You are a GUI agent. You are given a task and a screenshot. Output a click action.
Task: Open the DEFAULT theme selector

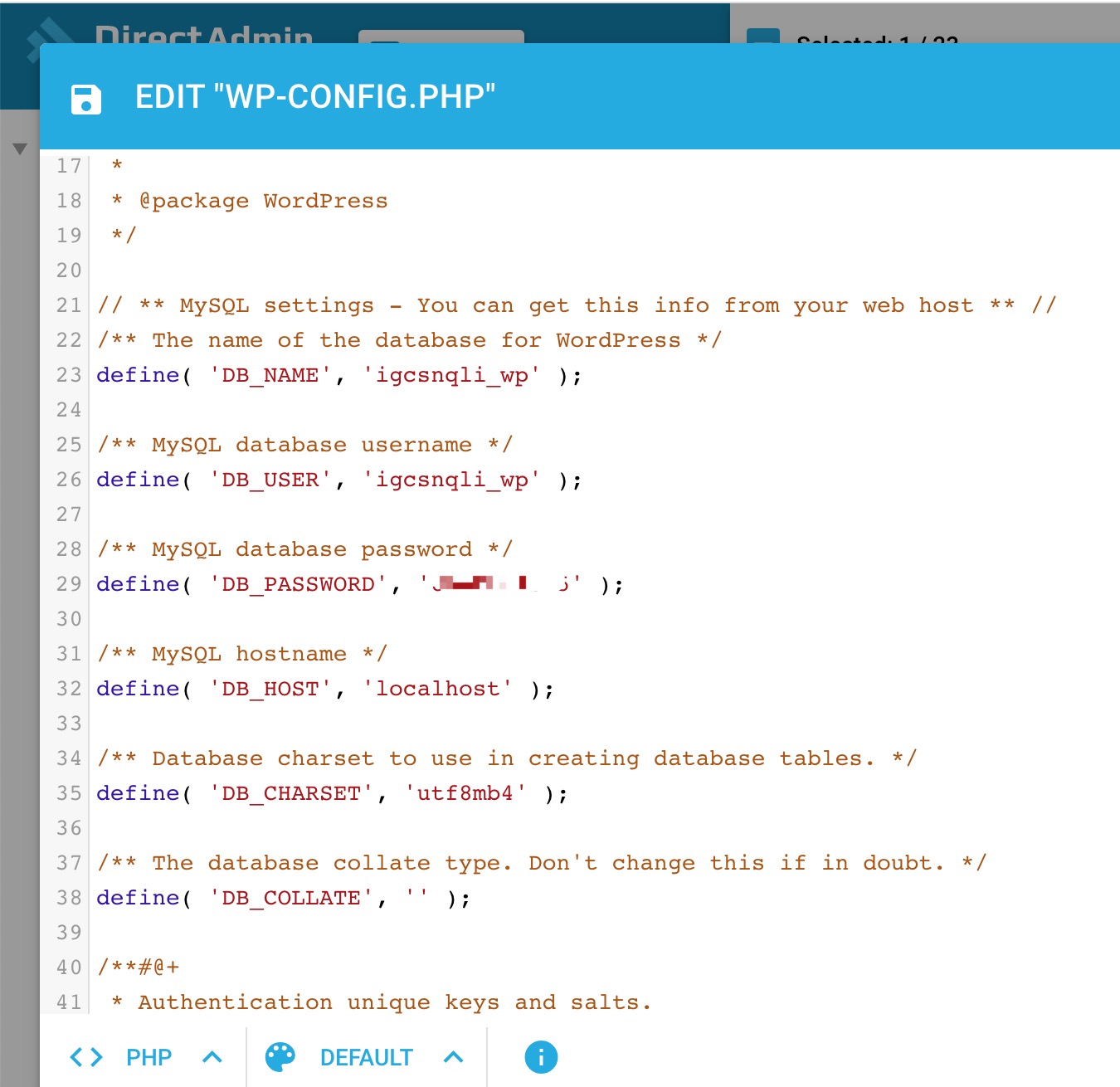[366, 1057]
